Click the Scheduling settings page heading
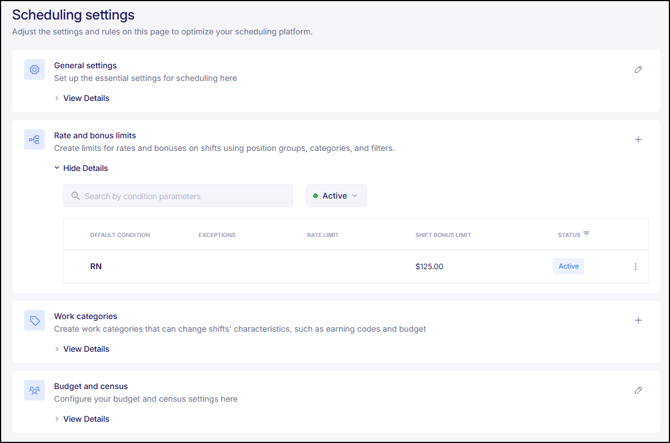 73,15
